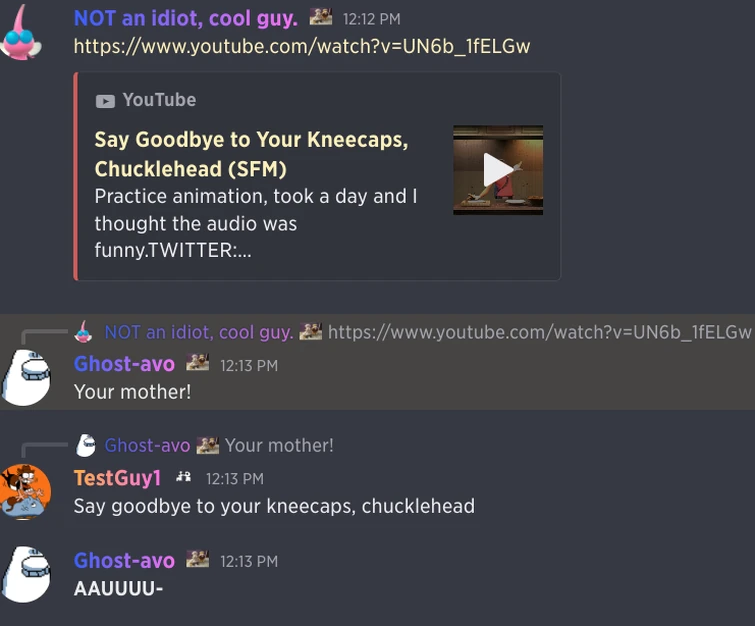Click small fish avatar in reply preview
The image size is (755, 626).
(x=83, y=332)
